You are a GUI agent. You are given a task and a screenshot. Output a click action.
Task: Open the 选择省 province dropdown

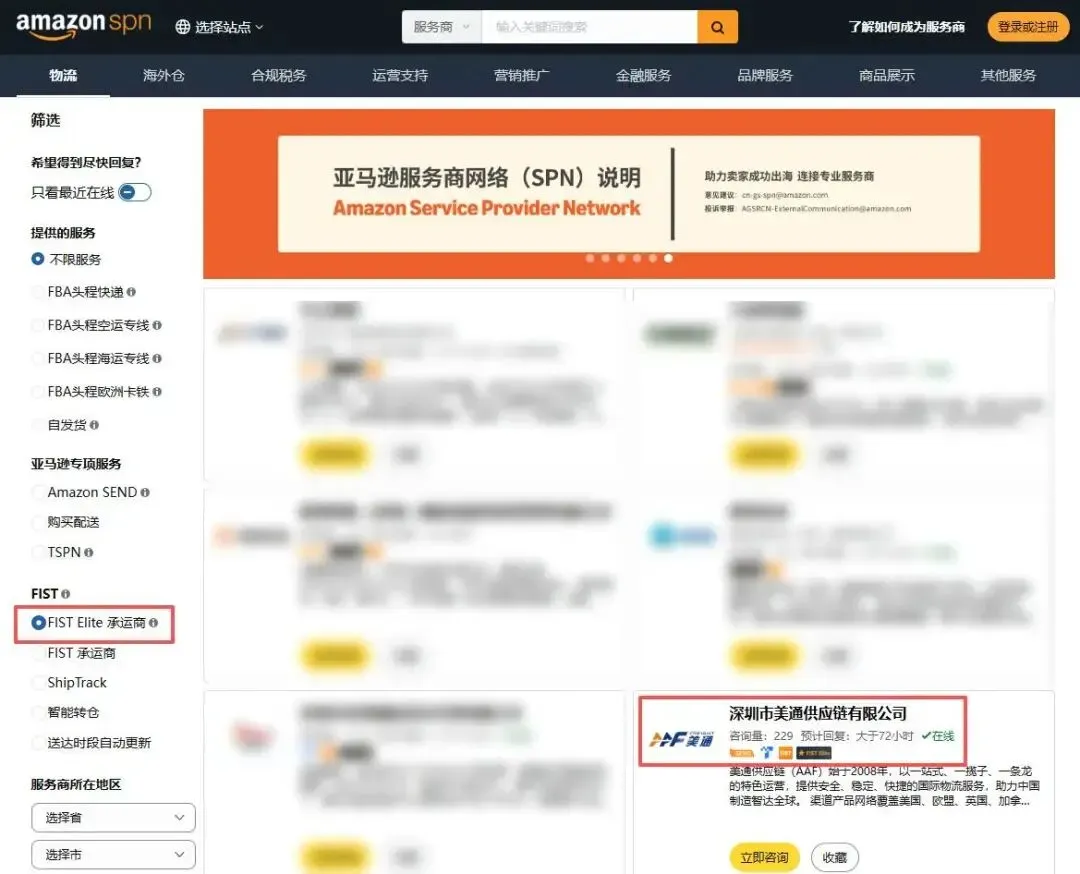(x=114, y=818)
